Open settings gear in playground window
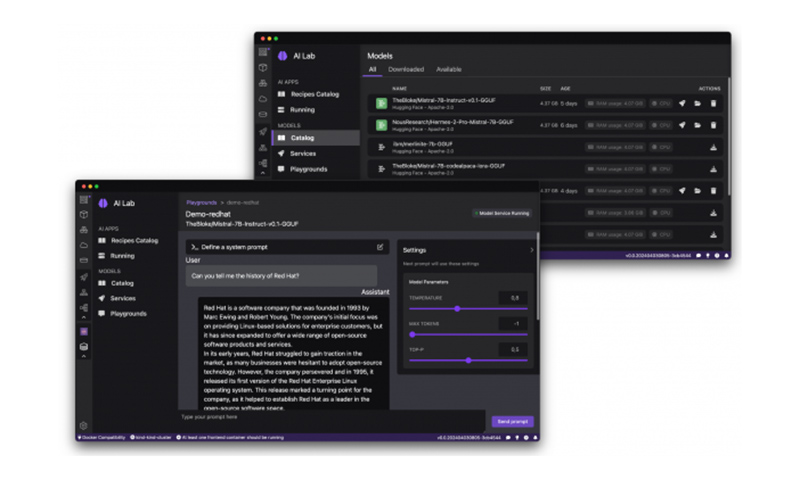The height and width of the screenshot is (480, 800). point(84,426)
